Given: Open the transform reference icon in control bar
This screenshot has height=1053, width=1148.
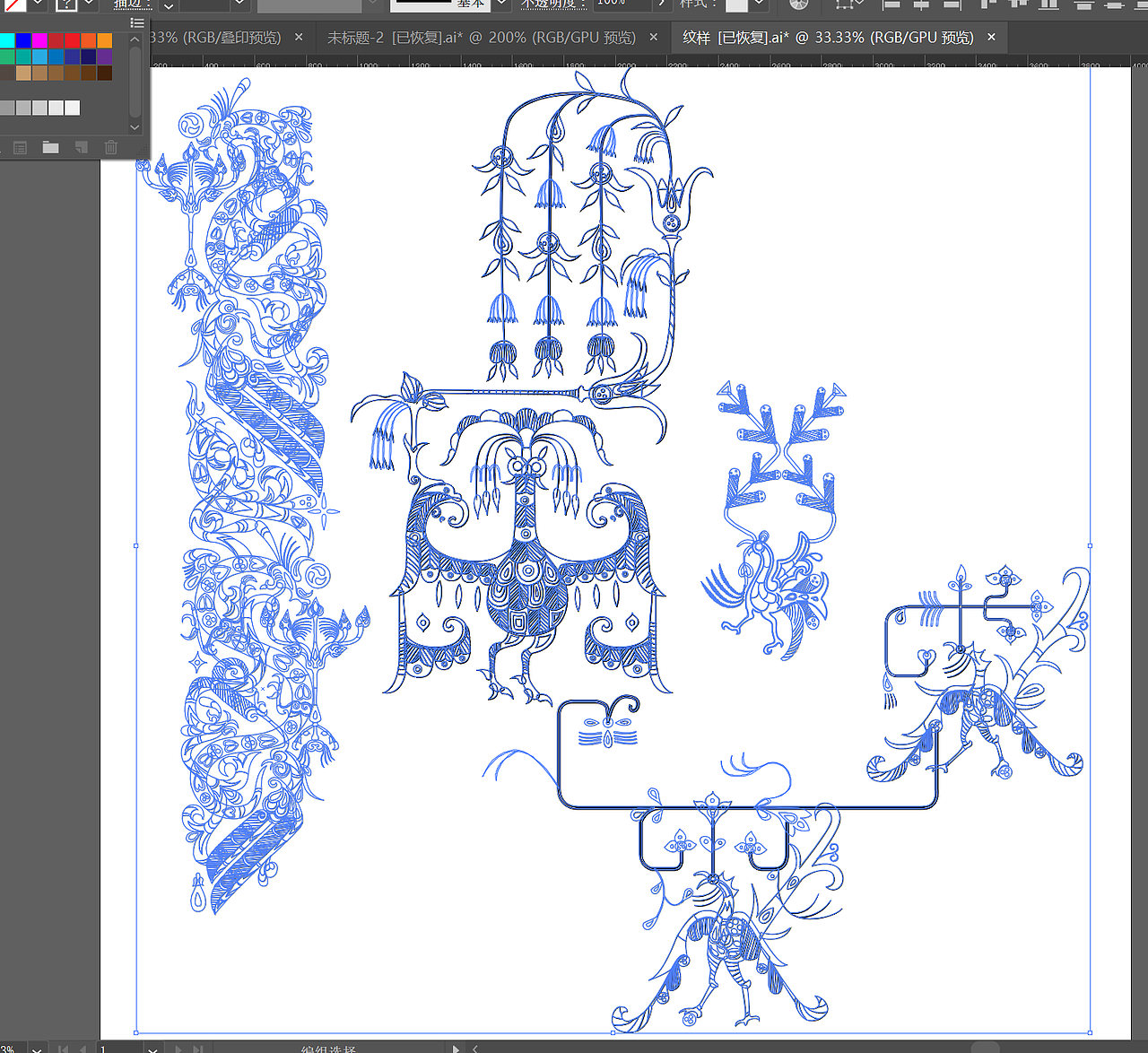Looking at the screenshot, I should (x=844, y=4).
